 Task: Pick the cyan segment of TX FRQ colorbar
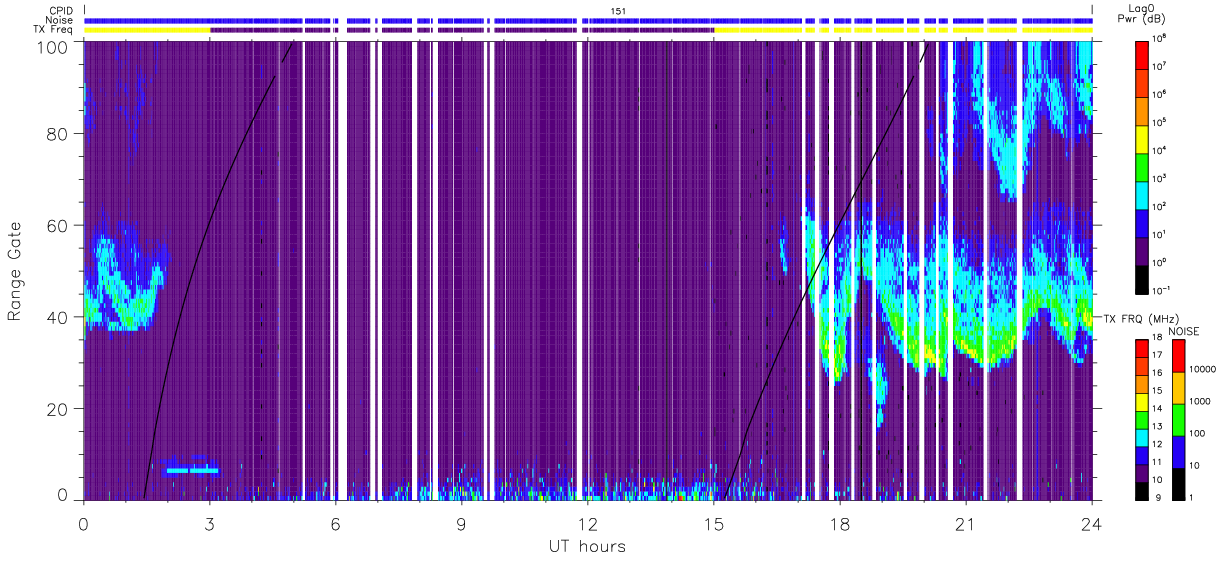(1142, 436)
